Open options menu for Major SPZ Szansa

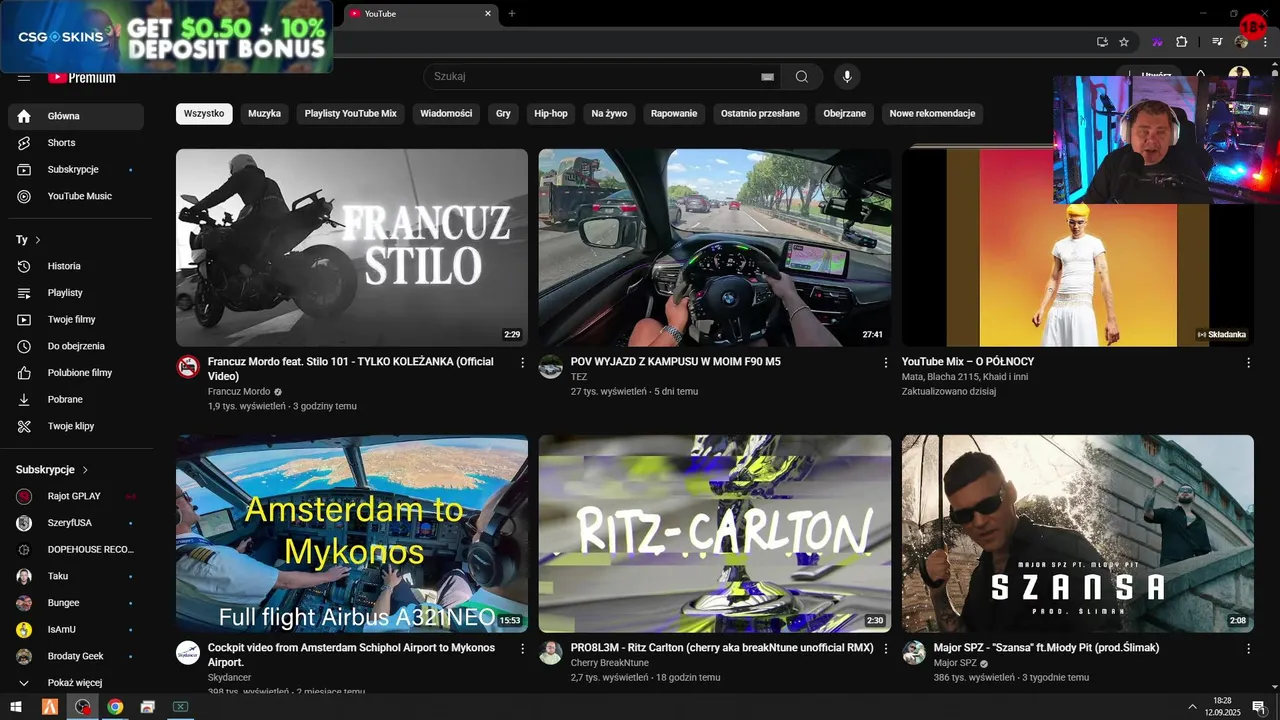click(x=1248, y=649)
